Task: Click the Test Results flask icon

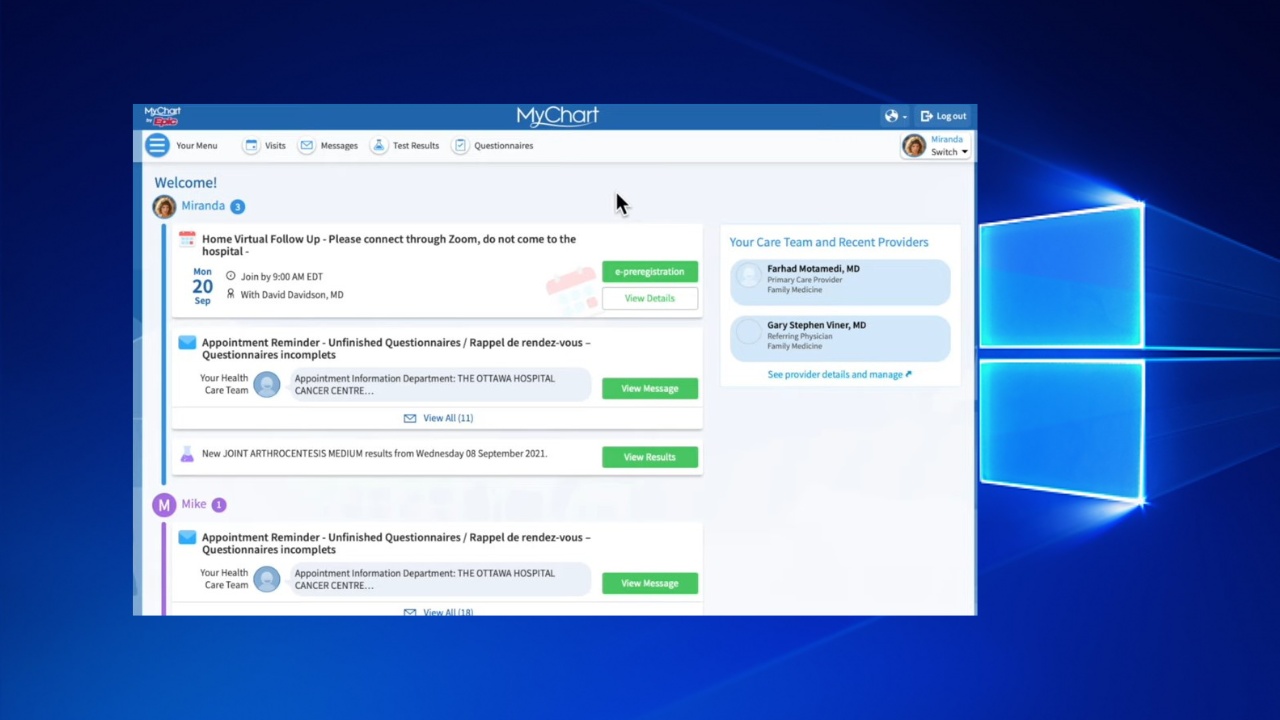Action: pos(379,146)
